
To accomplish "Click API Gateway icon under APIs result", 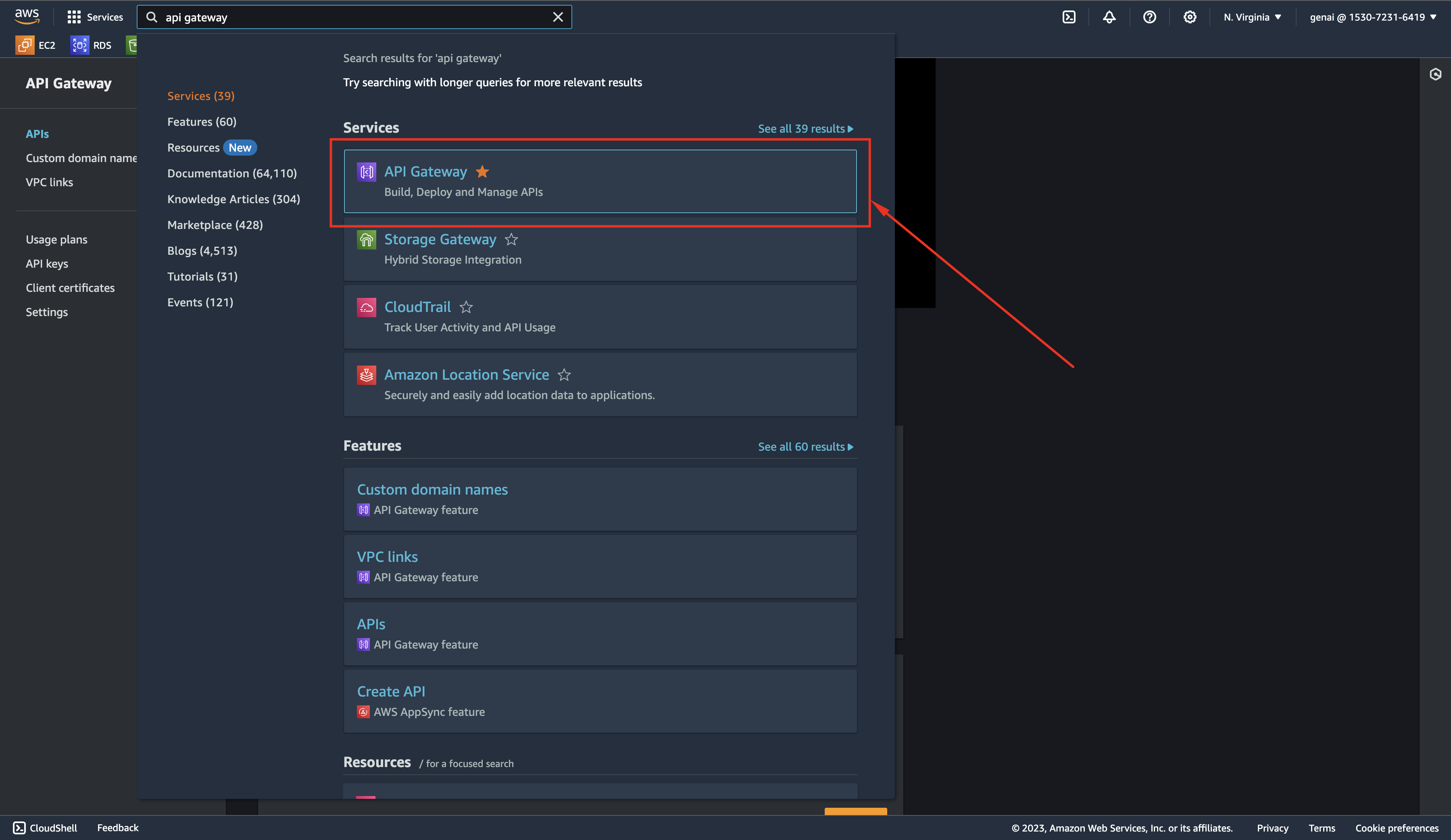I will click(x=363, y=645).
